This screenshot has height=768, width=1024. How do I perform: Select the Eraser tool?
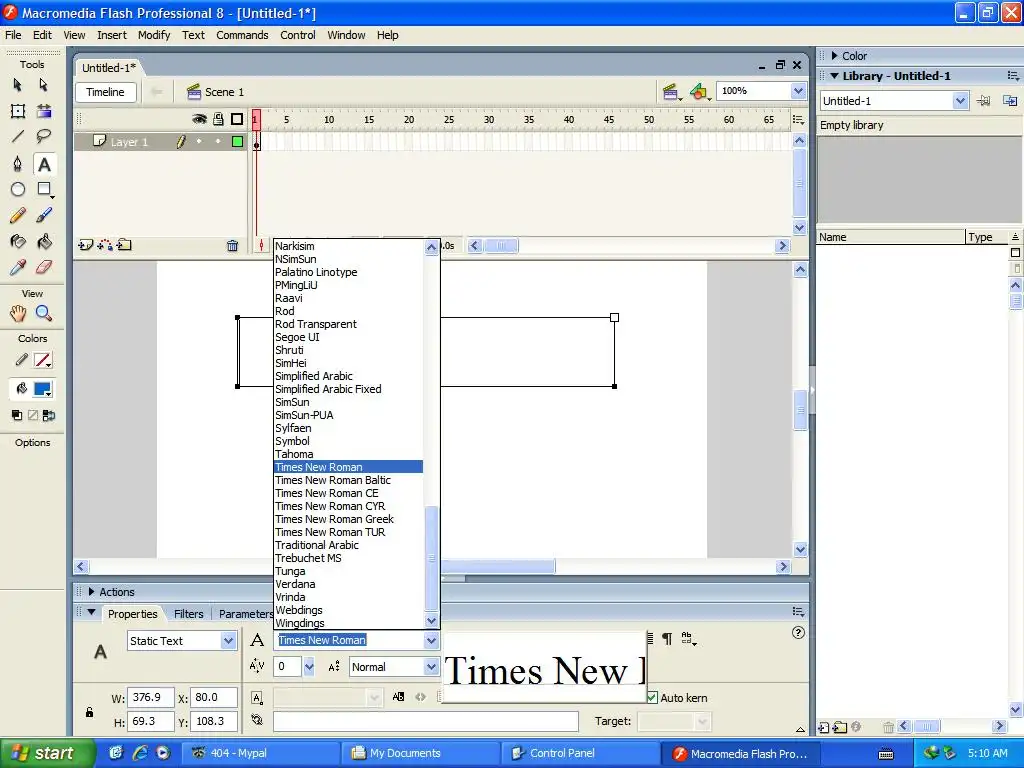point(44,267)
